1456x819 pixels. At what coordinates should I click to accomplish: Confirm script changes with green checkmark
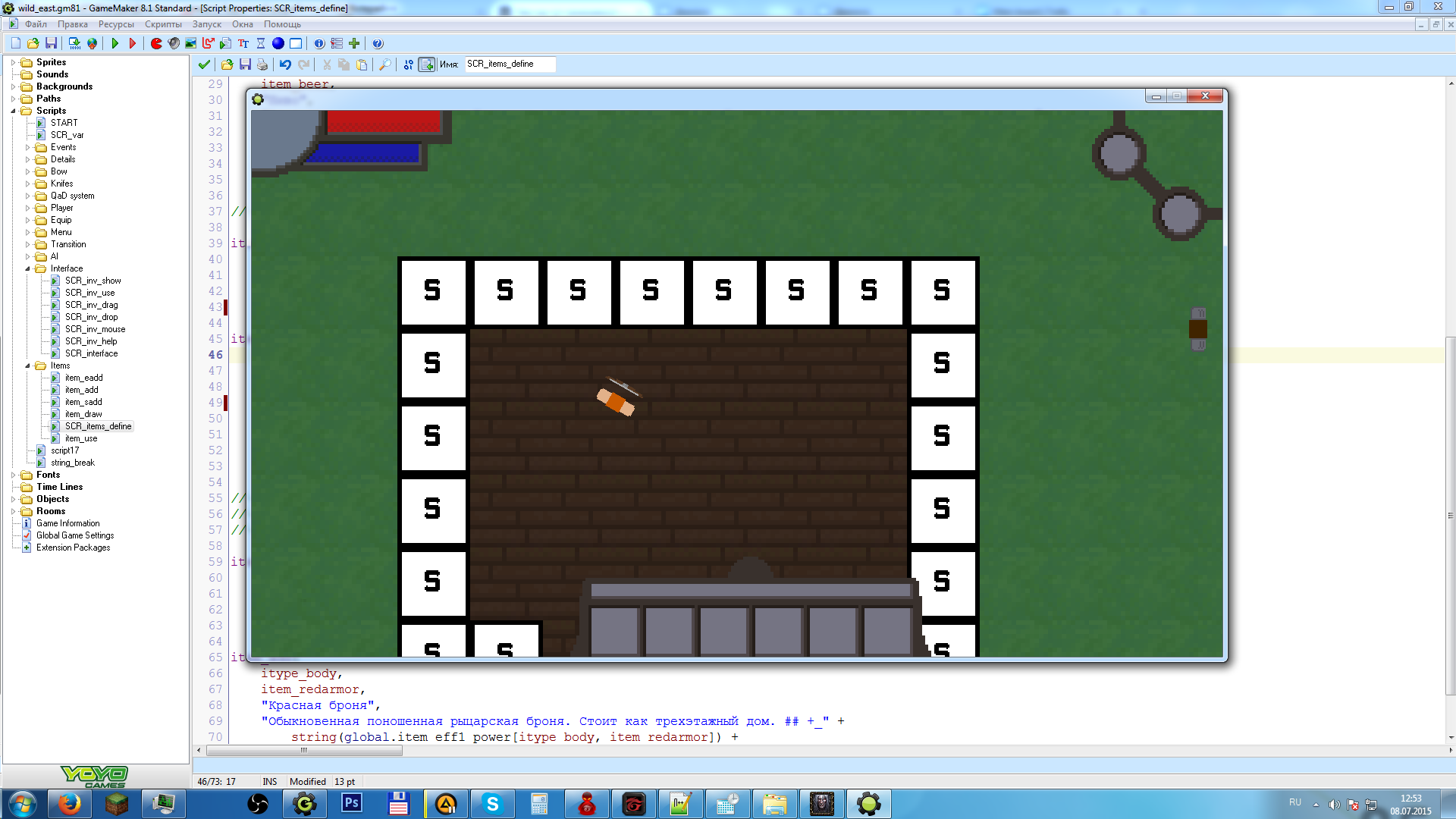[204, 64]
